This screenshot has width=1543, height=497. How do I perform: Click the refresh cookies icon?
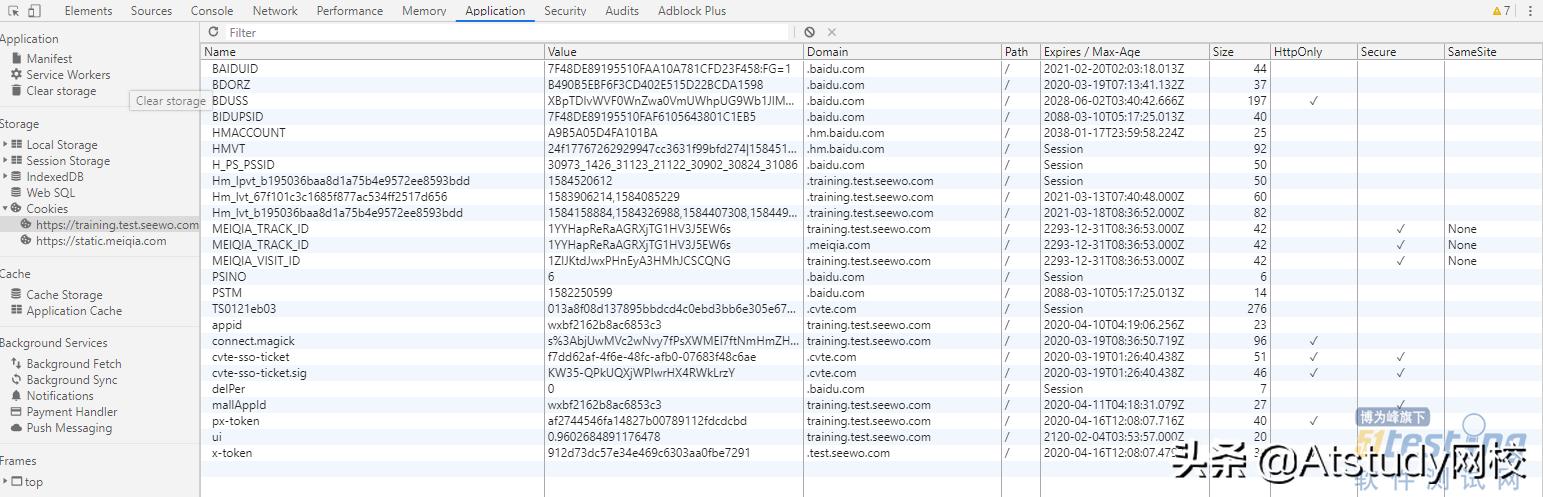(213, 32)
